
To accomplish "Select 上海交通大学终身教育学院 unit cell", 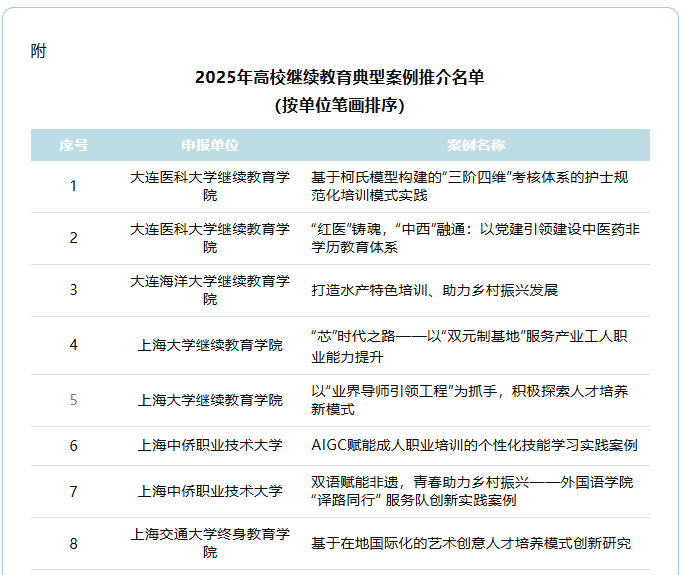I will (210, 543).
